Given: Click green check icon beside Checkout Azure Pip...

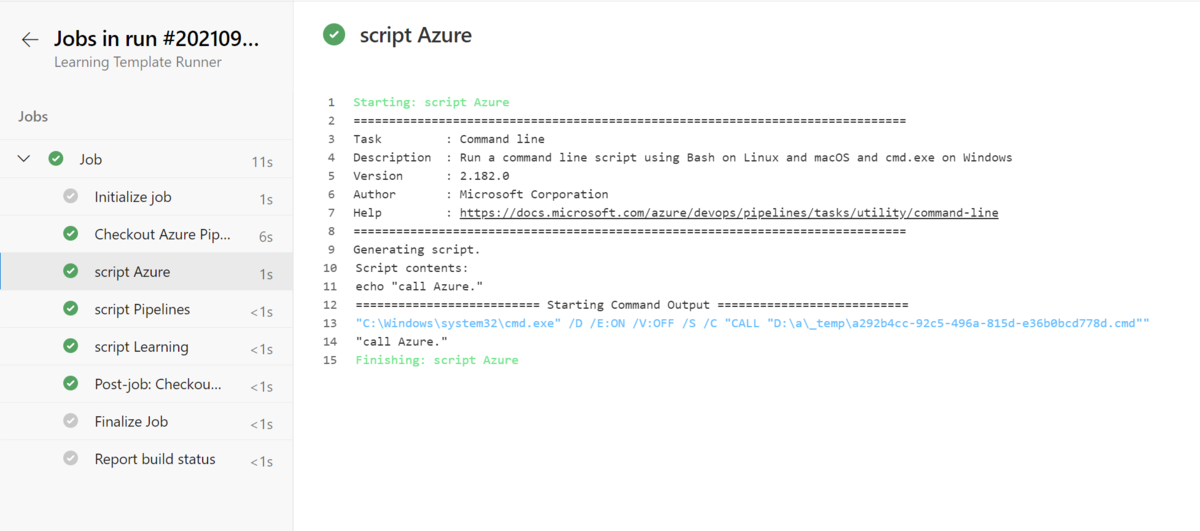Looking at the screenshot, I should click(x=70, y=234).
